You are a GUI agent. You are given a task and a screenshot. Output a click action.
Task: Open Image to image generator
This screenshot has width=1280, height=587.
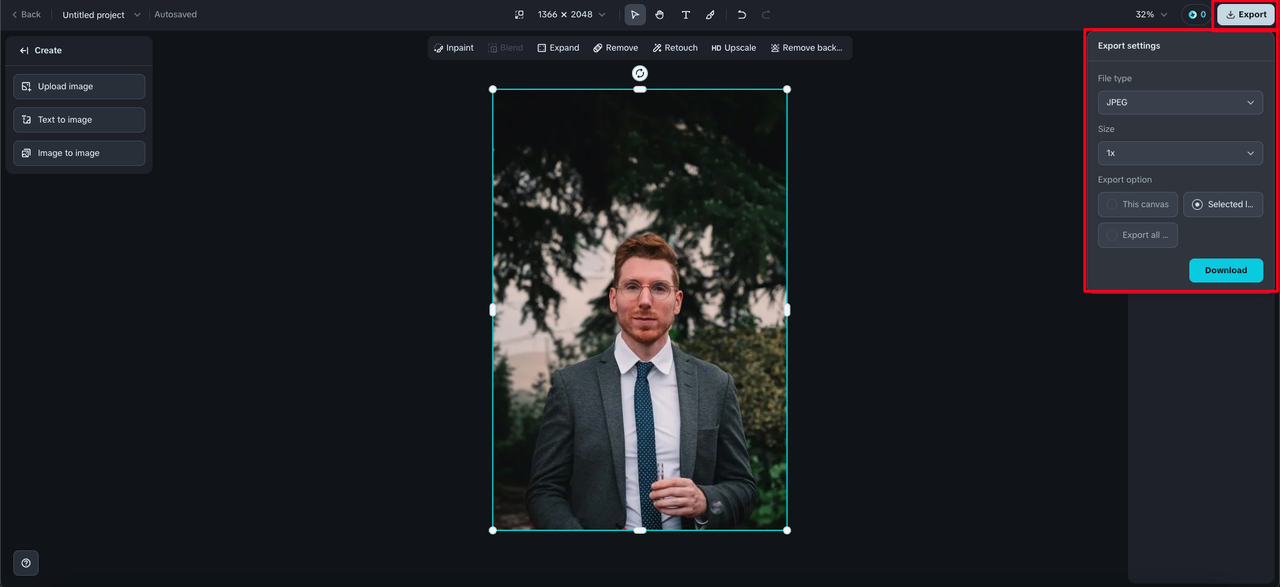[79, 153]
